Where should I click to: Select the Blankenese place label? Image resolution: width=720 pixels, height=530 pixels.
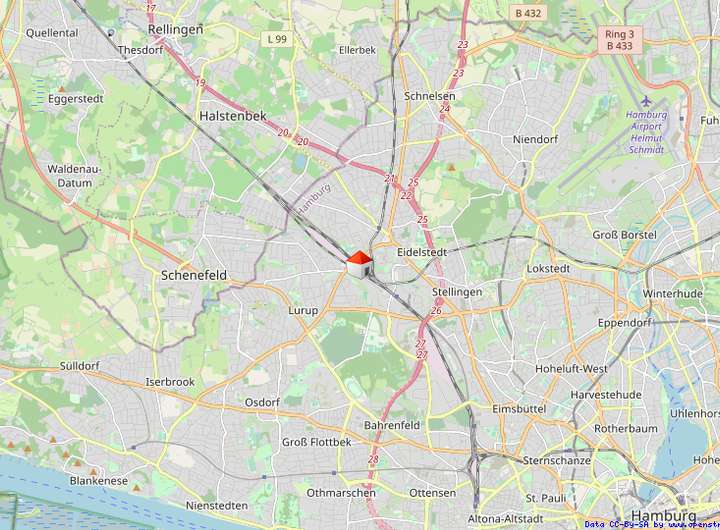[x=99, y=481]
